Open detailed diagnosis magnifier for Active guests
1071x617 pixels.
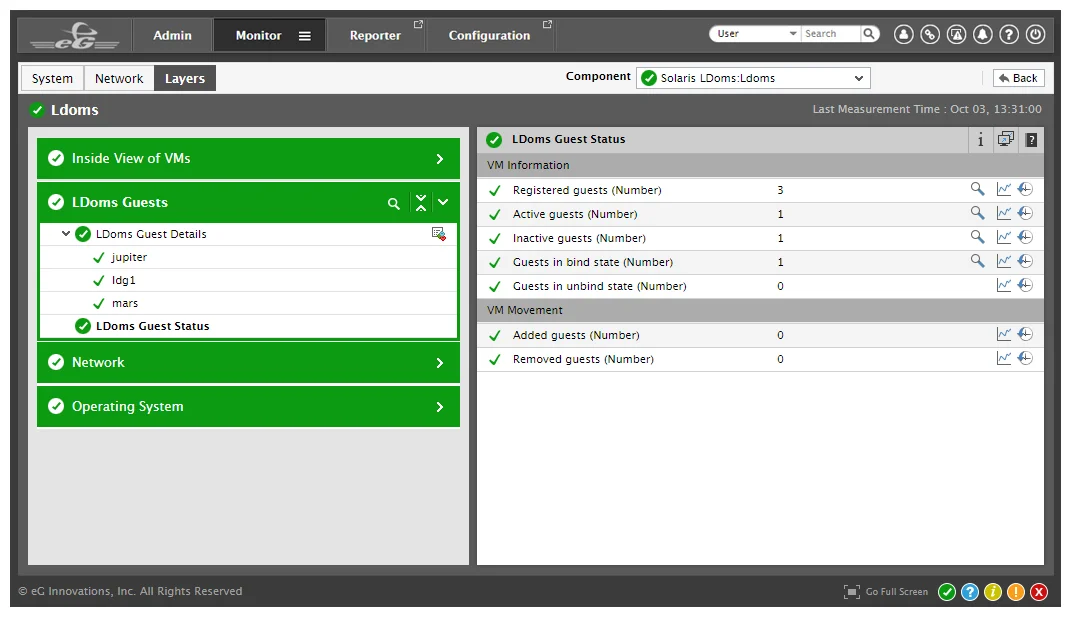977,213
